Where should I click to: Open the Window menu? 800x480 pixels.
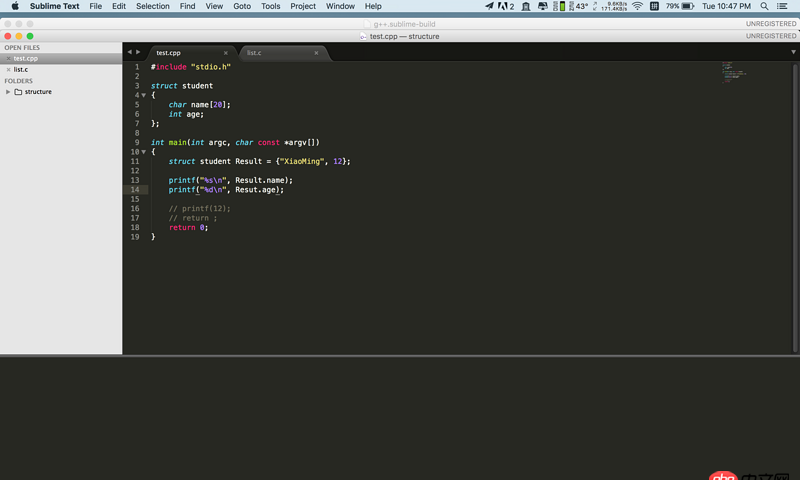point(340,6)
